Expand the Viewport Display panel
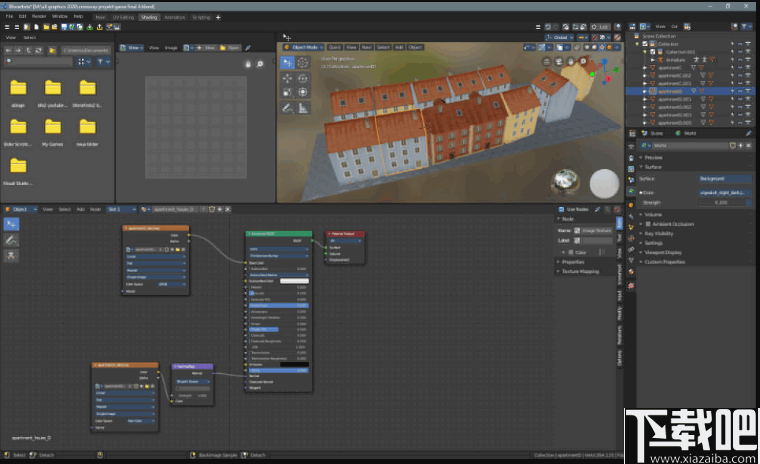Image resolution: width=760 pixels, height=464 pixels. coord(662,253)
